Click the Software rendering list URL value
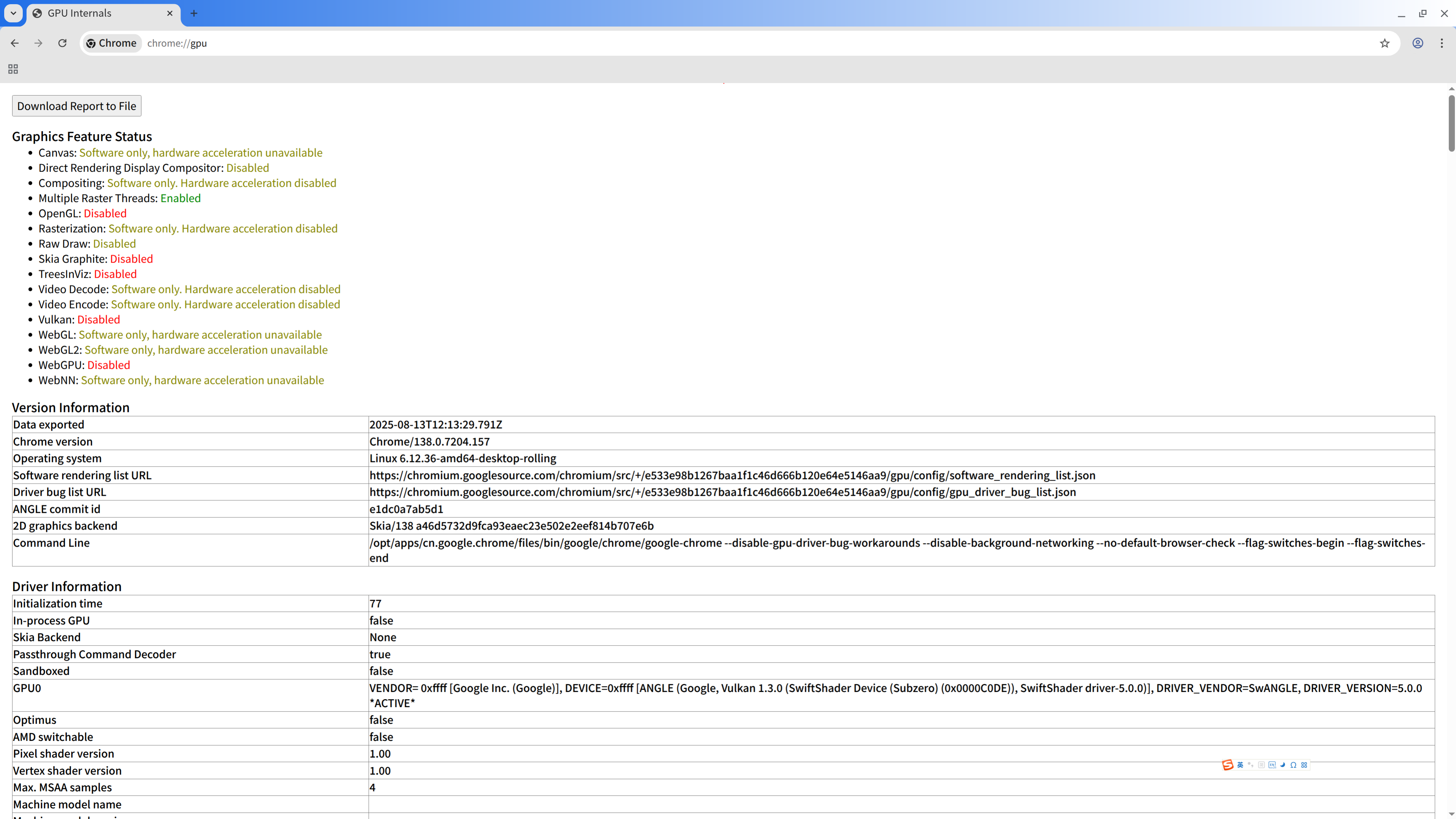The image size is (1456, 819). coord(732,475)
